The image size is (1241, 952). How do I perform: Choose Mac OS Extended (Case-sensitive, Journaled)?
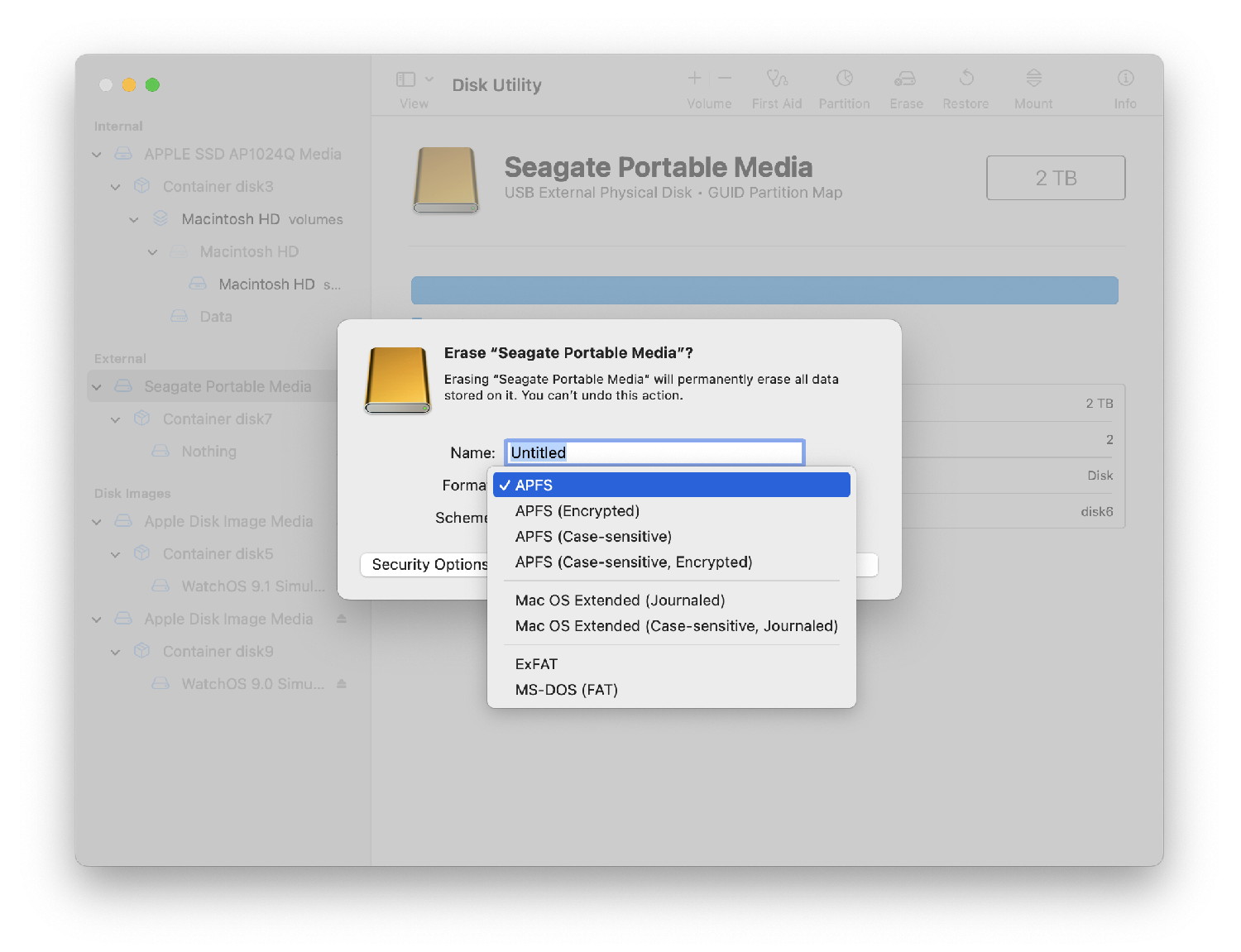point(672,625)
